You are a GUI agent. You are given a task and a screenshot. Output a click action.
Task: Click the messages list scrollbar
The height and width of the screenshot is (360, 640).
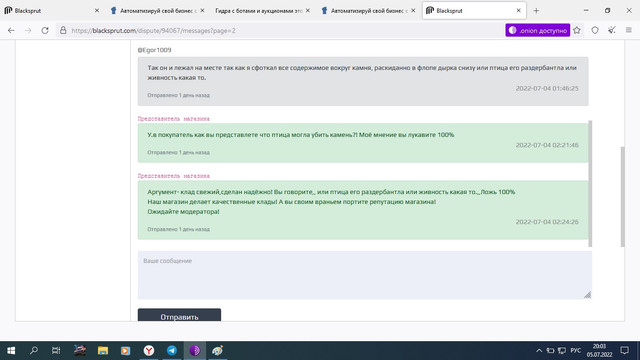[x=590, y=184]
